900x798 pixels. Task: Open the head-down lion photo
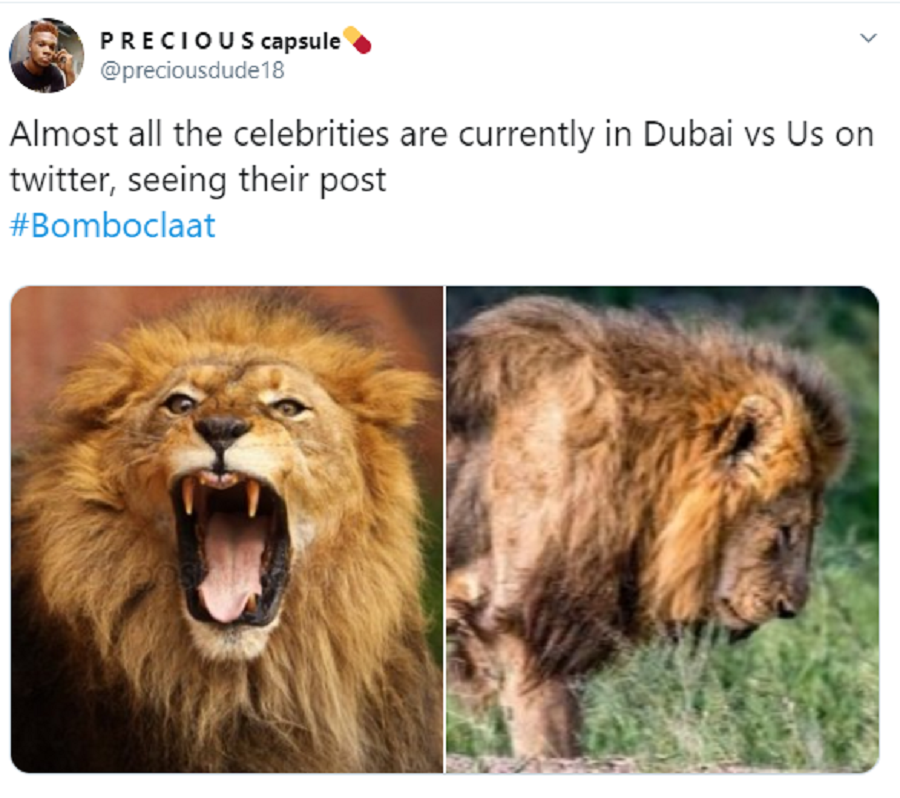(x=663, y=528)
